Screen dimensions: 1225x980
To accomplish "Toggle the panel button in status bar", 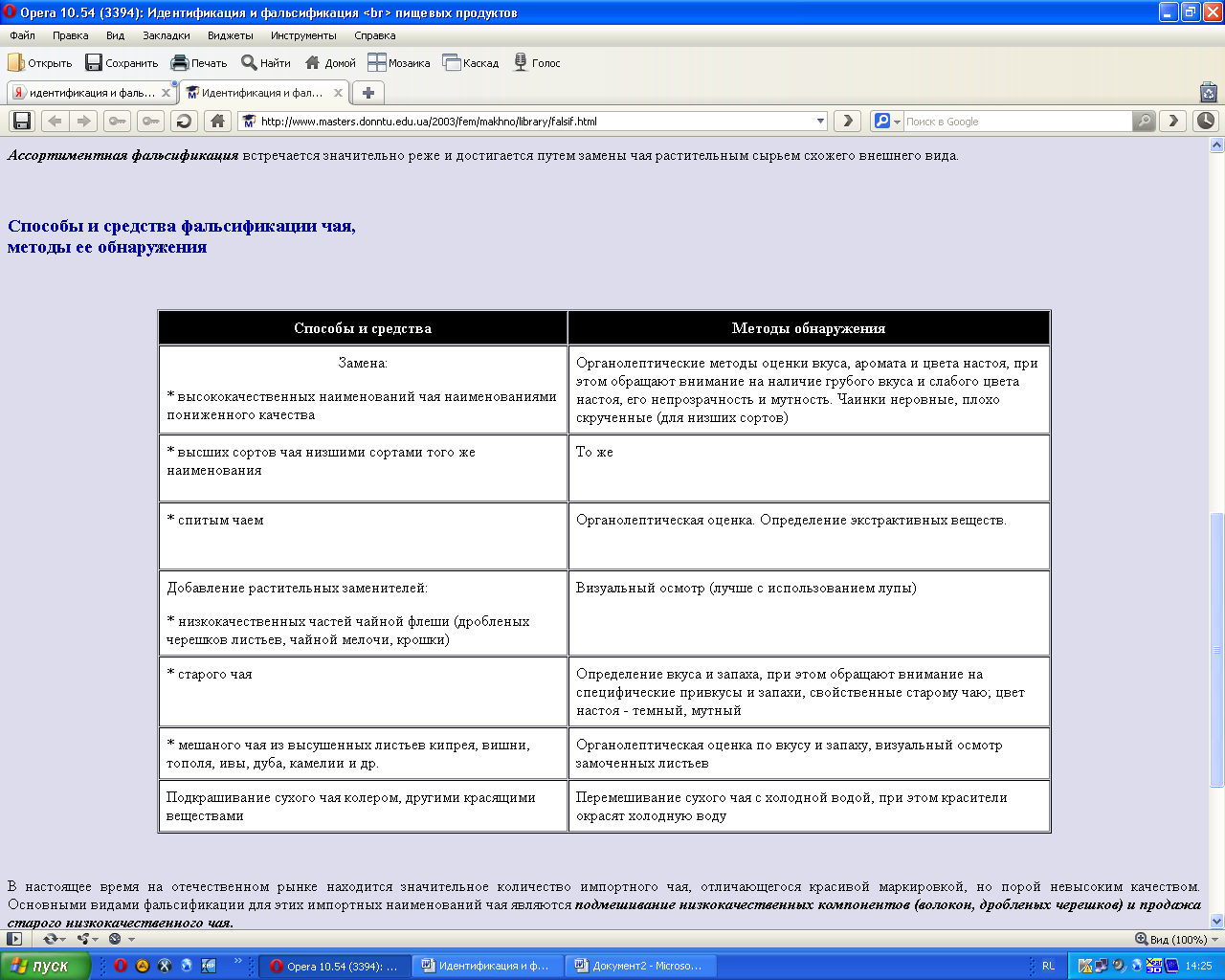I will pyautogui.click(x=14, y=940).
